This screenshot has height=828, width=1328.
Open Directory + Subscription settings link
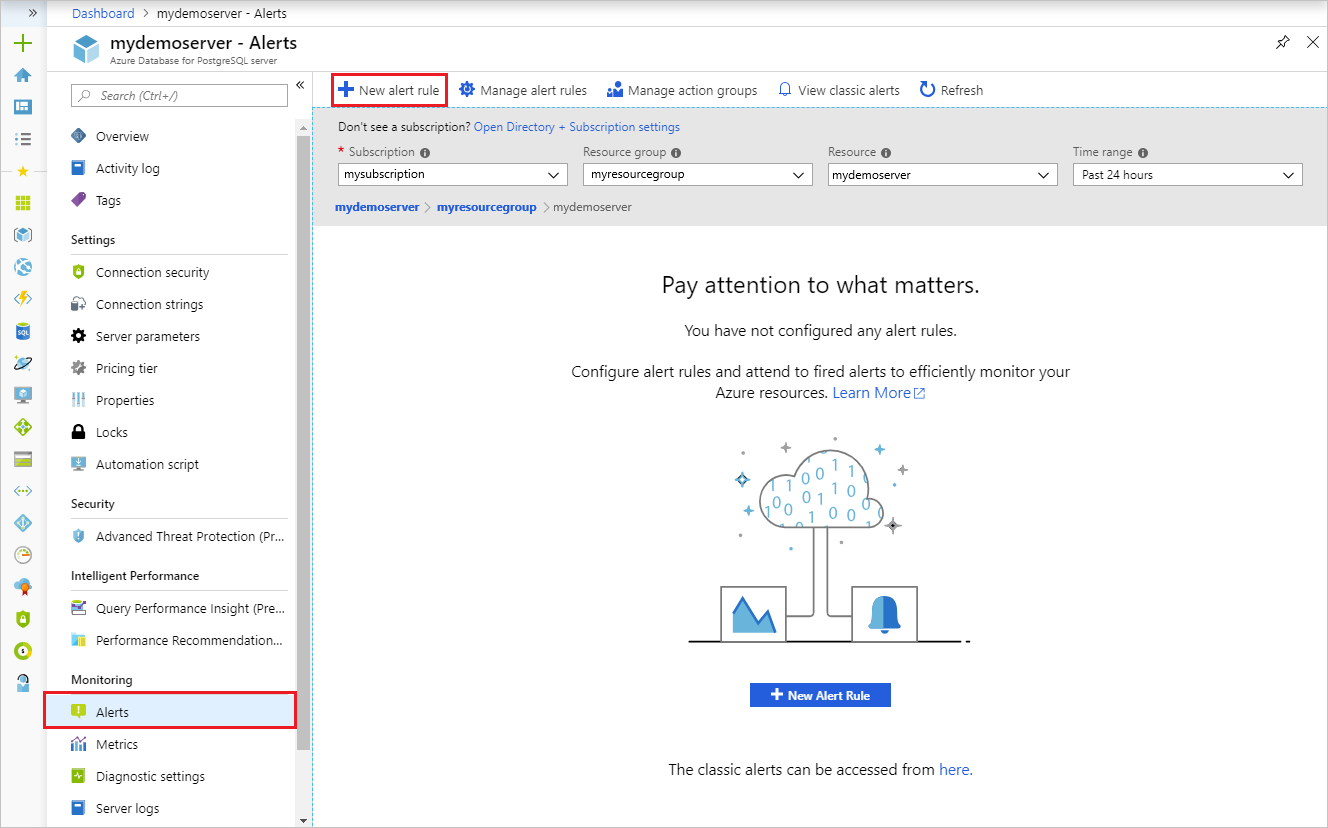[577, 127]
